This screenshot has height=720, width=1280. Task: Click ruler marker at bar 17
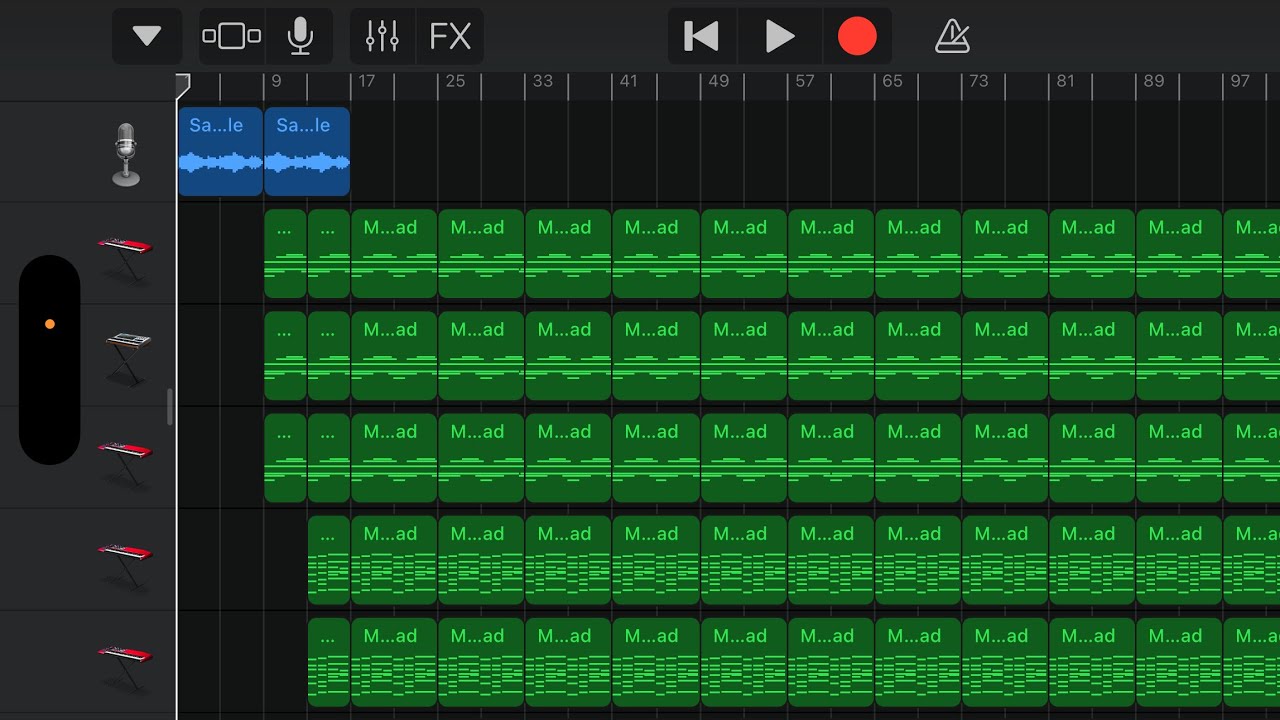click(366, 81)
